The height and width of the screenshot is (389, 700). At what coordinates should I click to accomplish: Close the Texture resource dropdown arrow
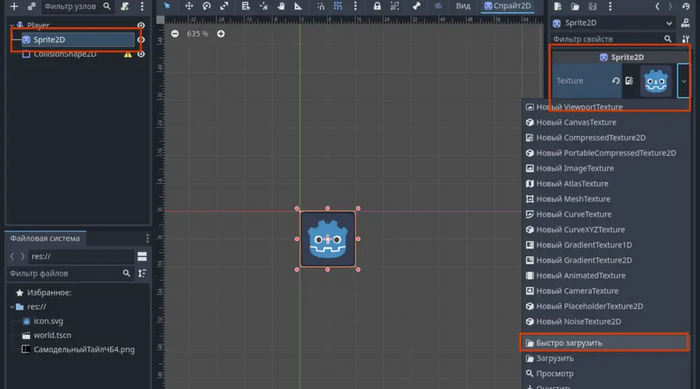[683, 81]
